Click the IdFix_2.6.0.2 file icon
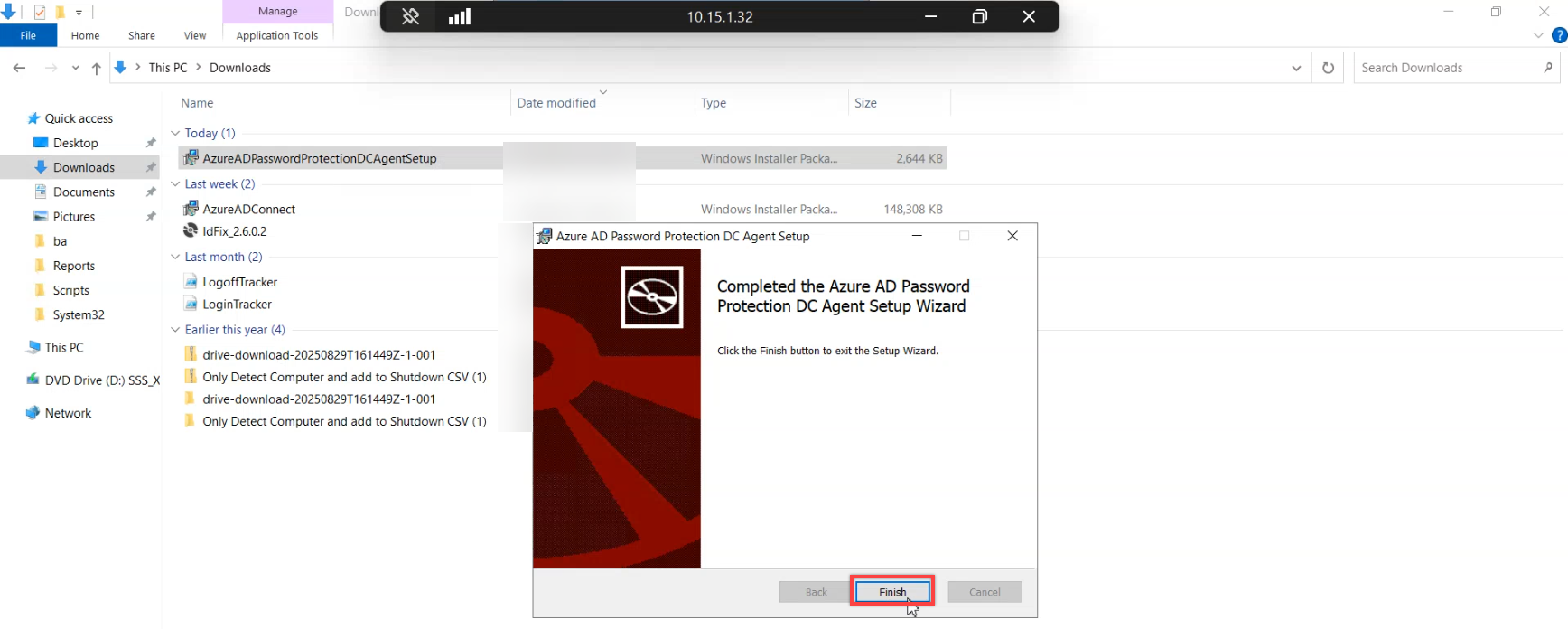Viewport: 1568px width, 629px height. [191, 231]
